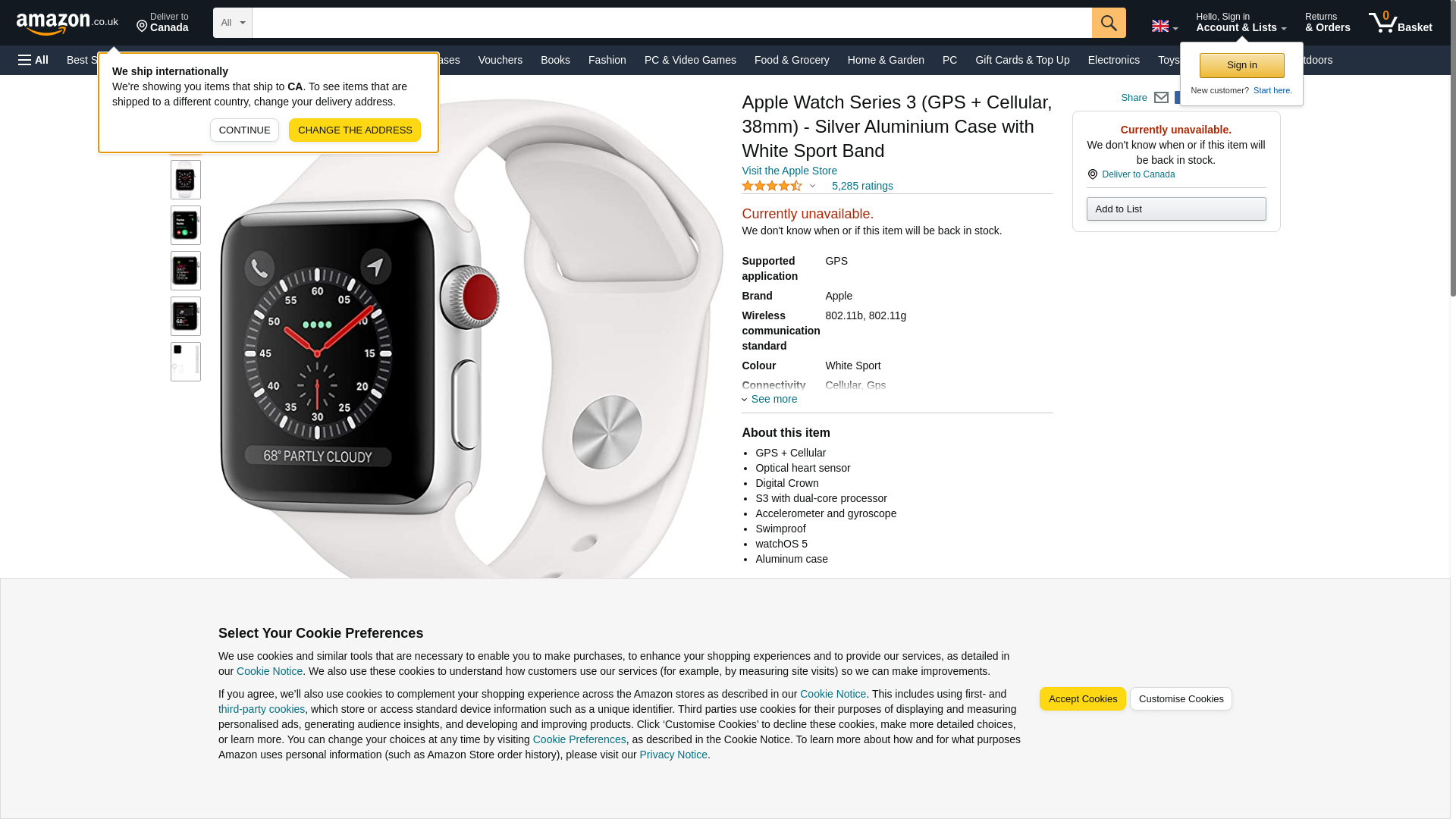This screenshot has height=819, width=1456.
Task: Expand See more product details
Action: click(769, 399)
